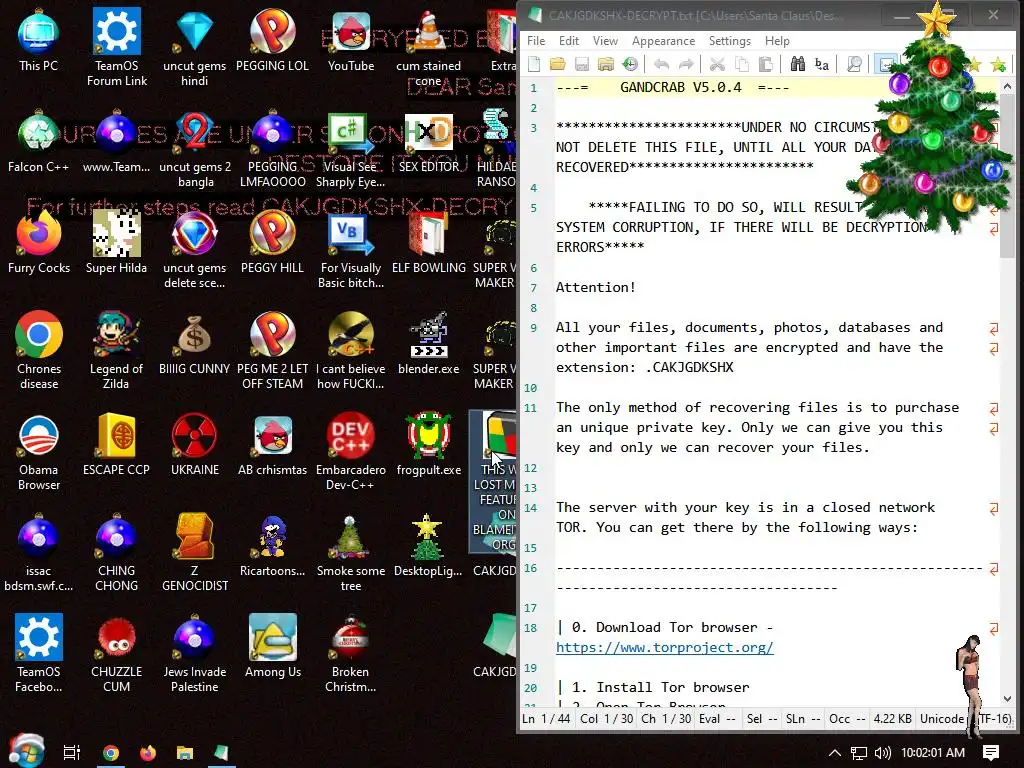Screen dimensions: 1024x768
Task: Open the File menu
Action: pos(536,40)
